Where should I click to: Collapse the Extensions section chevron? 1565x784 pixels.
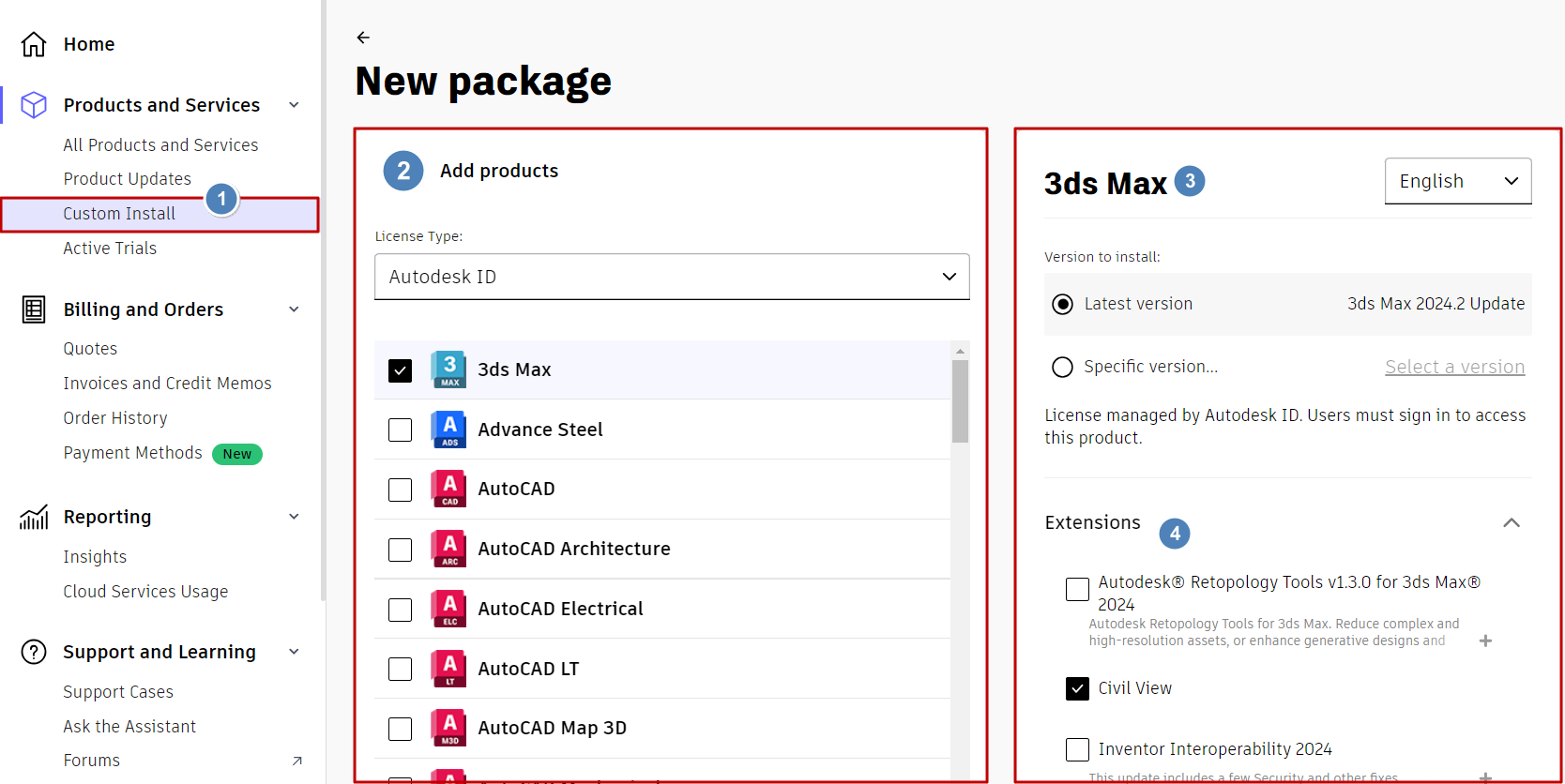pyautogui.click(x=1512, y=522)
